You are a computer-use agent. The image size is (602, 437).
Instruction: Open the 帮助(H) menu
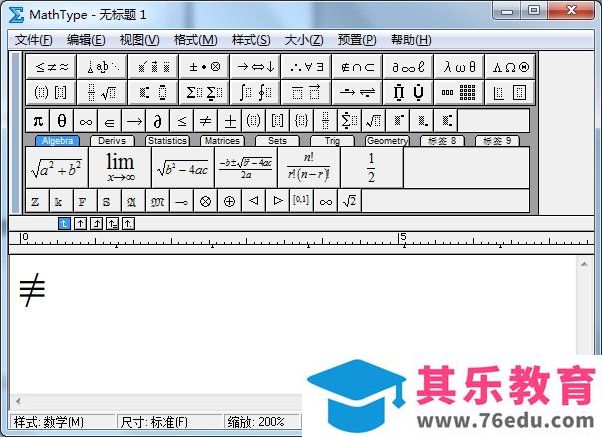click(x=411, y=40)
